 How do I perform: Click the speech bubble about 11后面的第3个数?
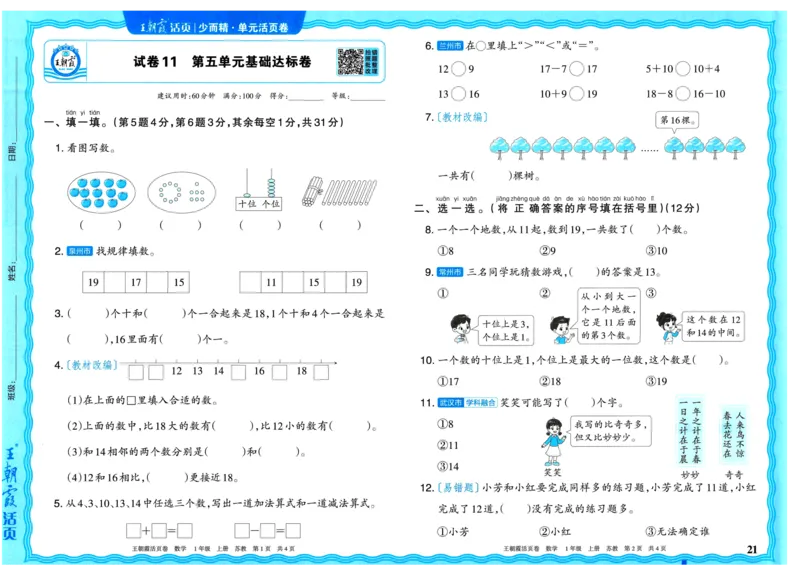click(x=609, y=316)
